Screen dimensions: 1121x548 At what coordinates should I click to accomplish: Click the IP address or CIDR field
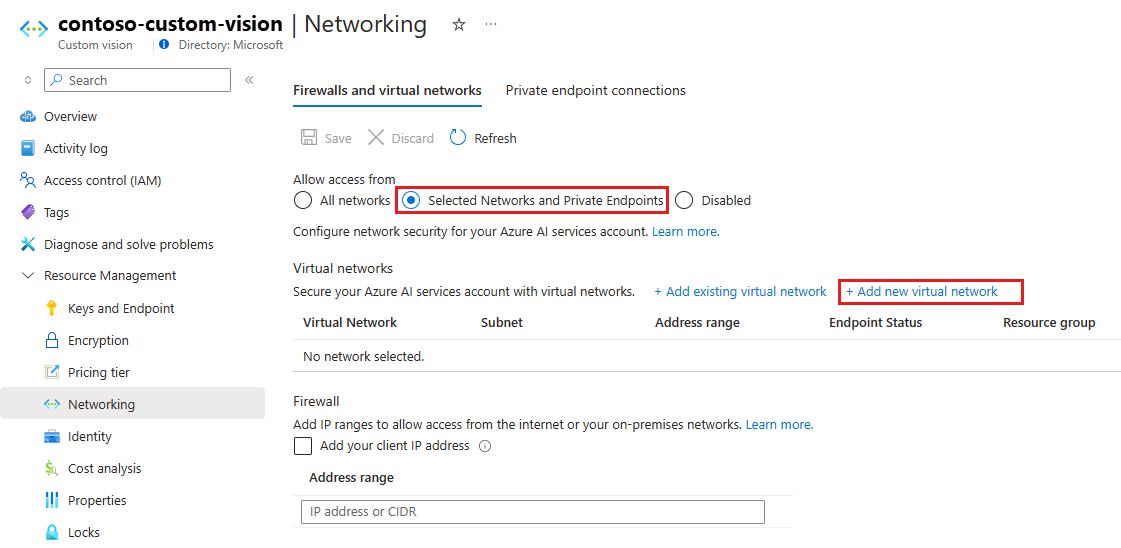[x=532, y=512]
